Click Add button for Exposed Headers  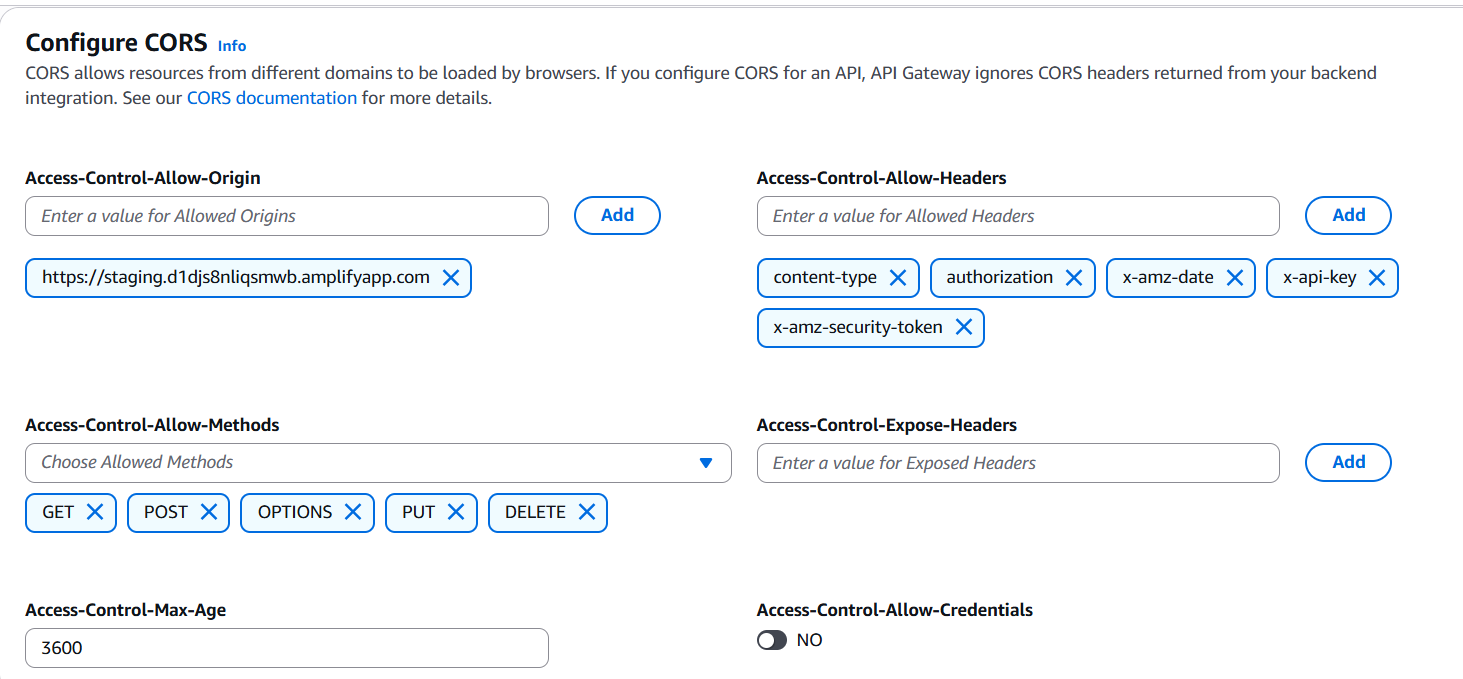pos(1348,462)
